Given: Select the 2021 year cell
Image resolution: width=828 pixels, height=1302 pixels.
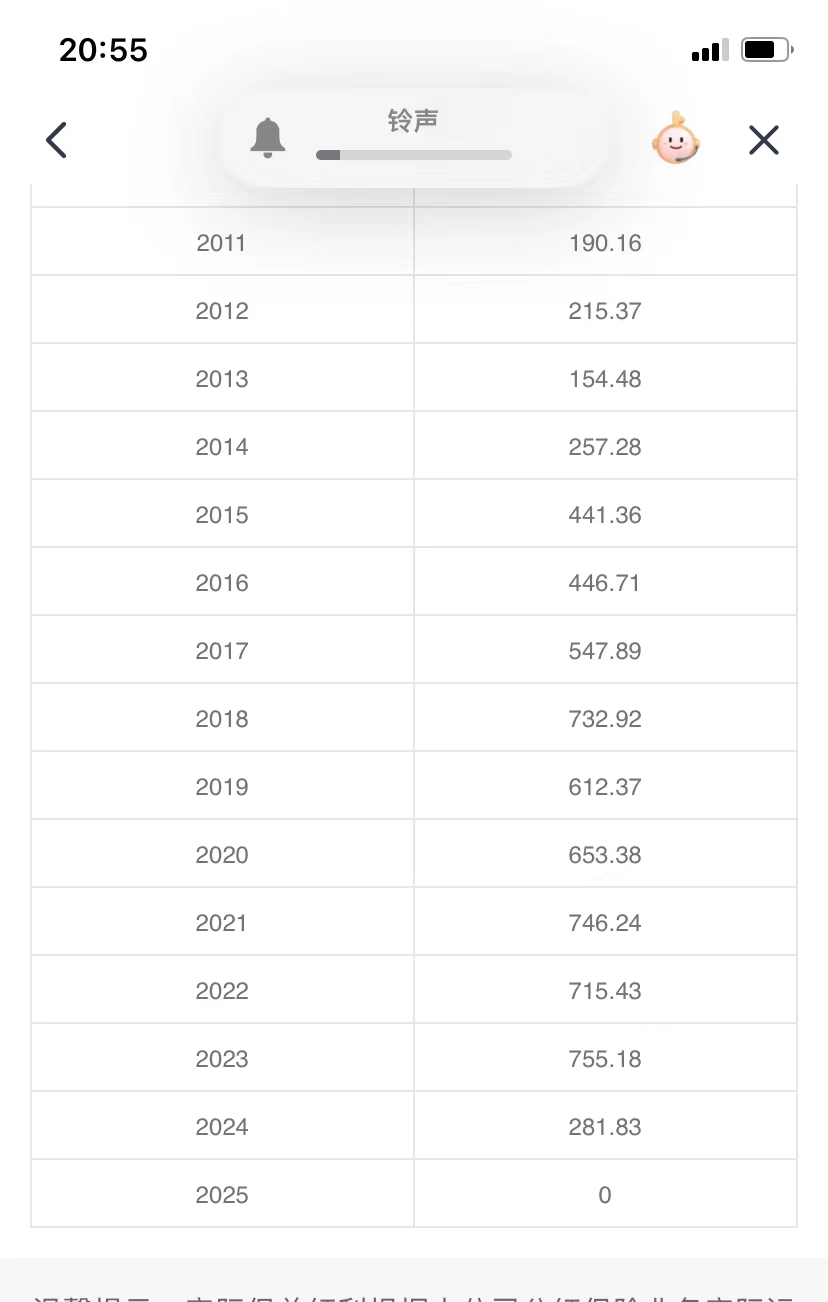Looking at the screenshot, I should (222, 923).
